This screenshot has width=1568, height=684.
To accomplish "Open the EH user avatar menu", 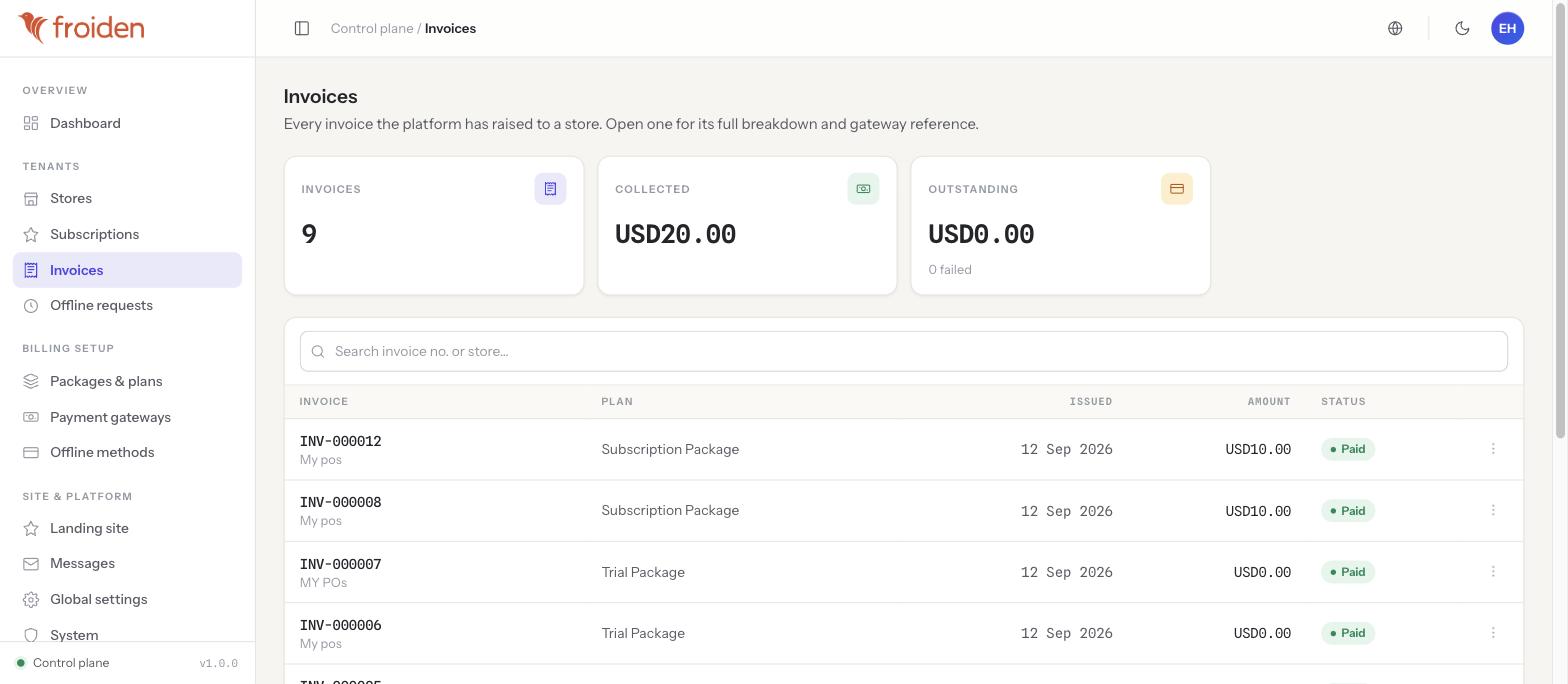I will [x=1507, y=28].
